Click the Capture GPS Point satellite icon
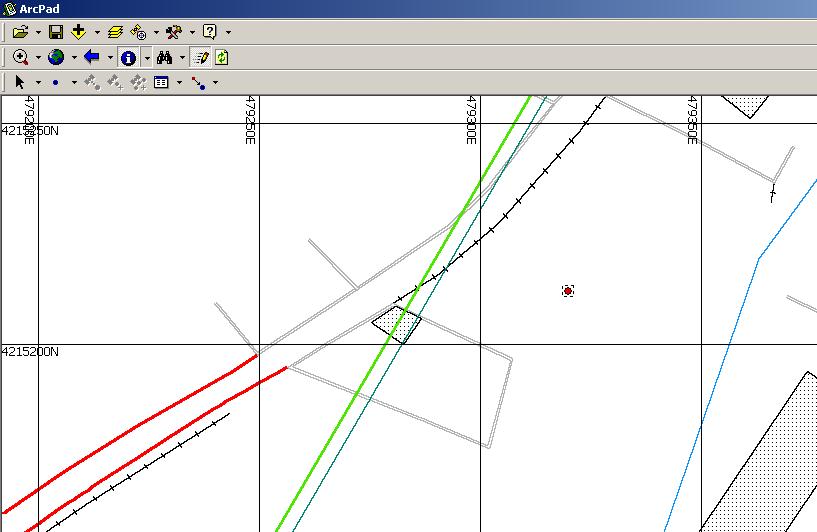817x532 pixels. point(92,82)
